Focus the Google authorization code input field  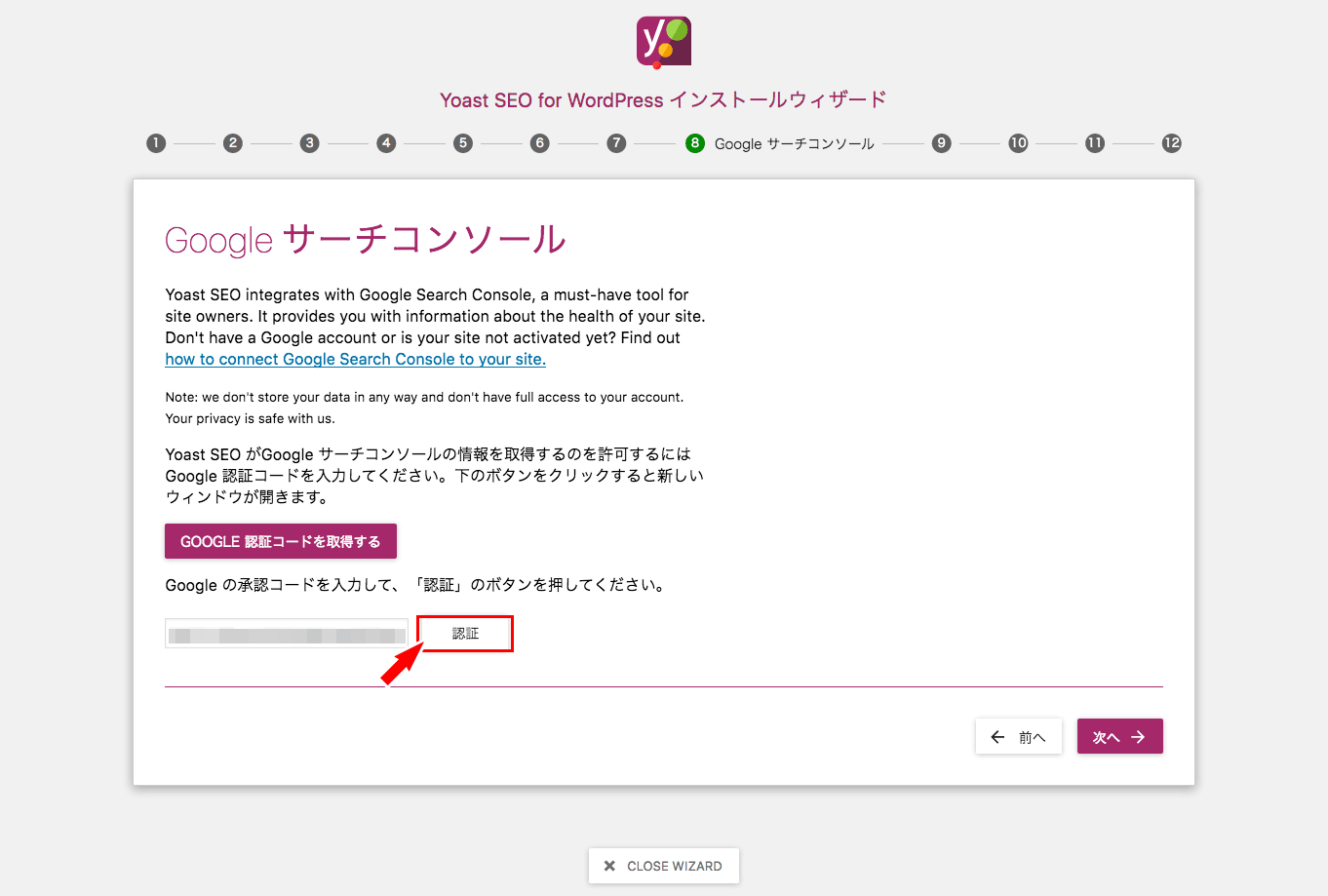[287, 634]
